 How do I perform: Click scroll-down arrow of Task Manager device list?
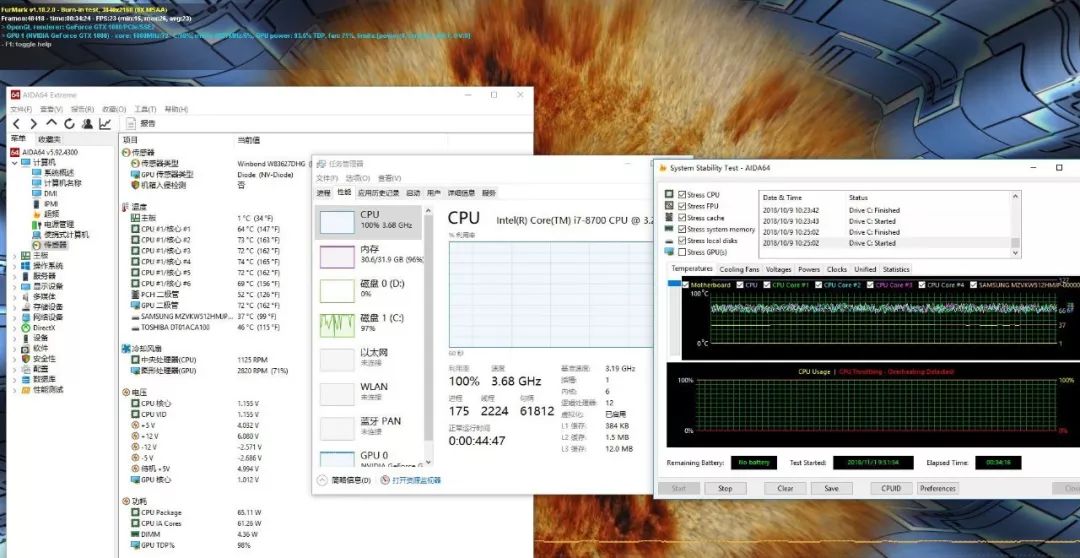pos(428,462)
